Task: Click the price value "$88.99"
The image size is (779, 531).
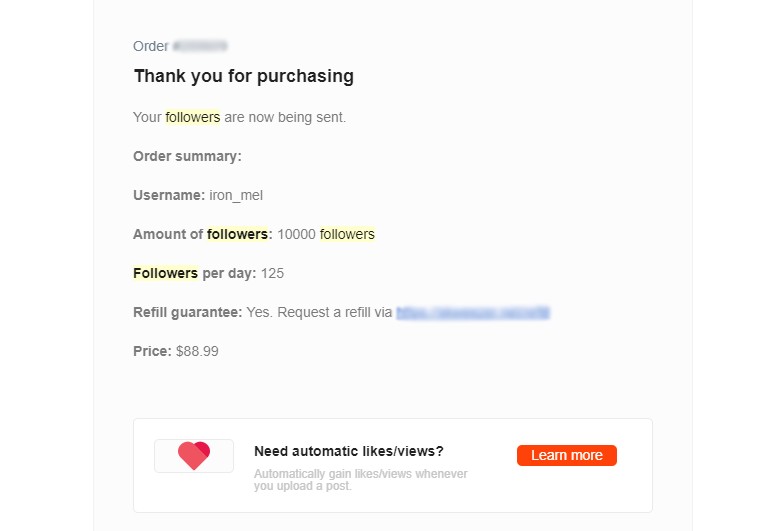Action: click(x=197, y=352)
